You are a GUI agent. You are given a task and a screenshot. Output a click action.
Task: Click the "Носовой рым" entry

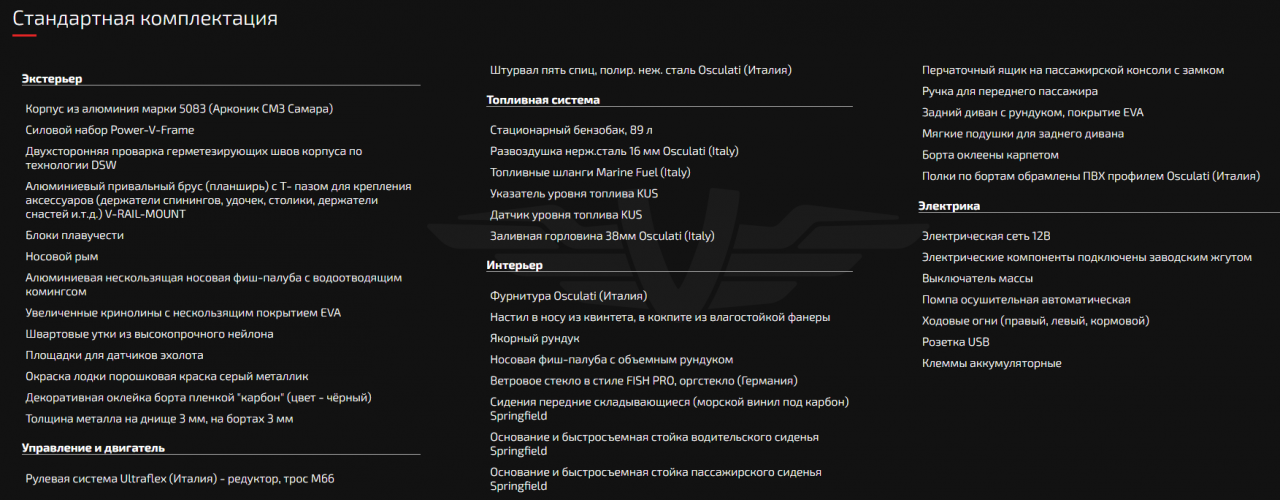point(60,256)
